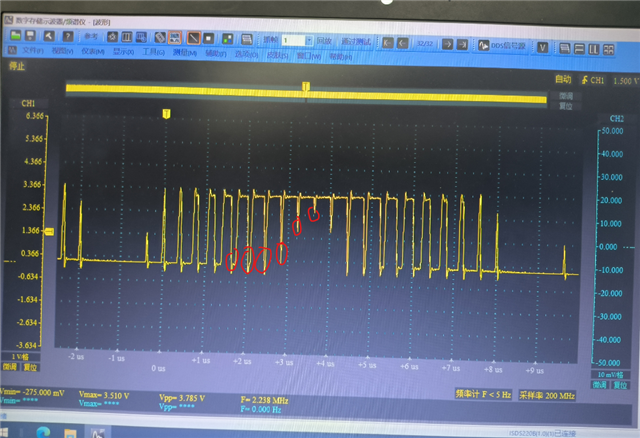Click the CH2 10 mV/格 scale setting
Viewport: 640px width, 438px height.
point(610,375)
